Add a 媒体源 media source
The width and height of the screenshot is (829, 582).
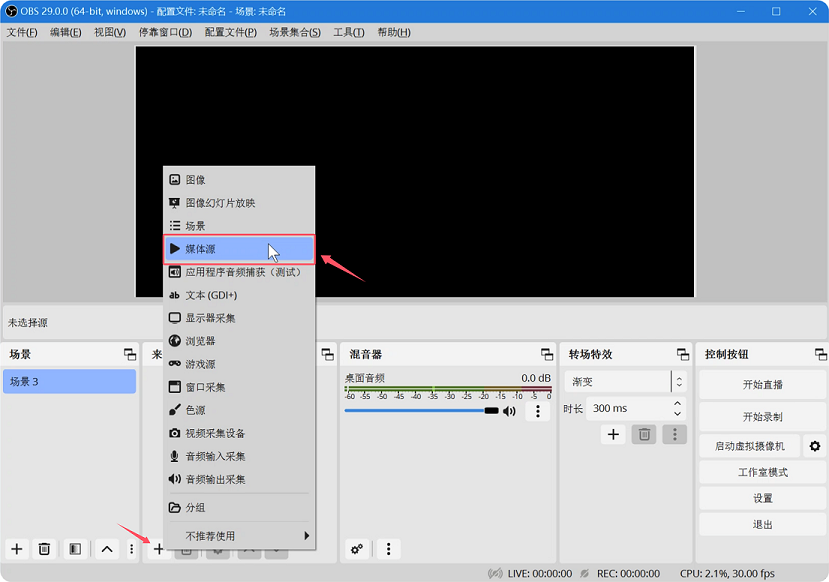tap(239, 249)
